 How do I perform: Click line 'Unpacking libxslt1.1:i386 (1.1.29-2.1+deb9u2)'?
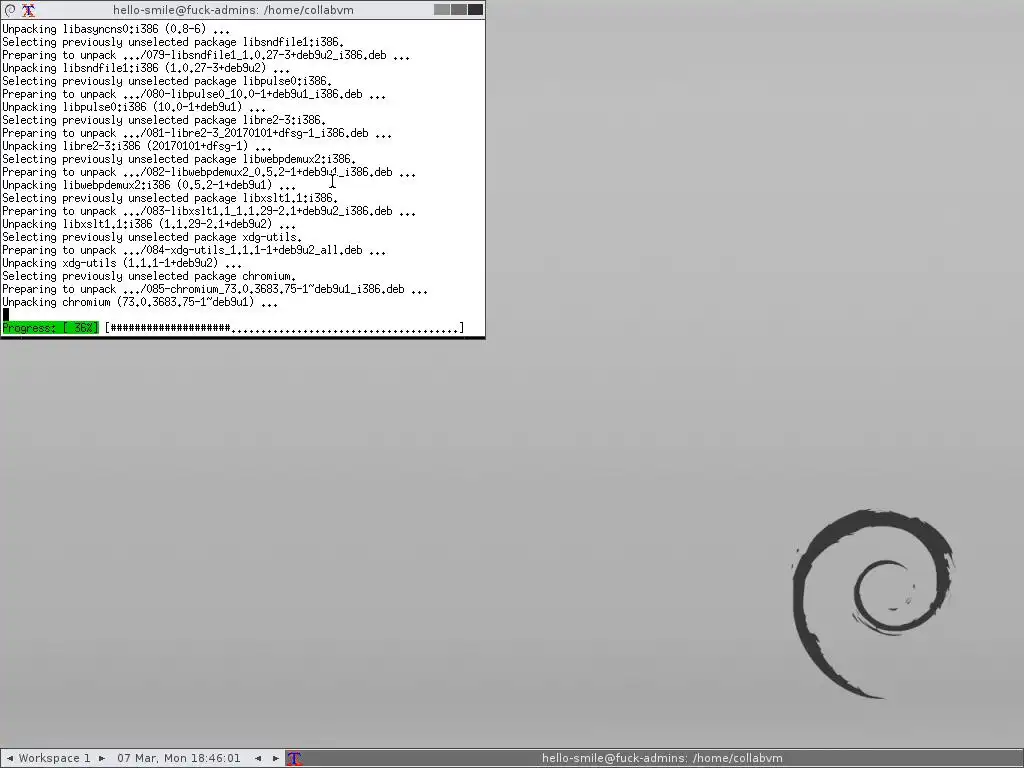pyautogui.click(x=149, y=224)
